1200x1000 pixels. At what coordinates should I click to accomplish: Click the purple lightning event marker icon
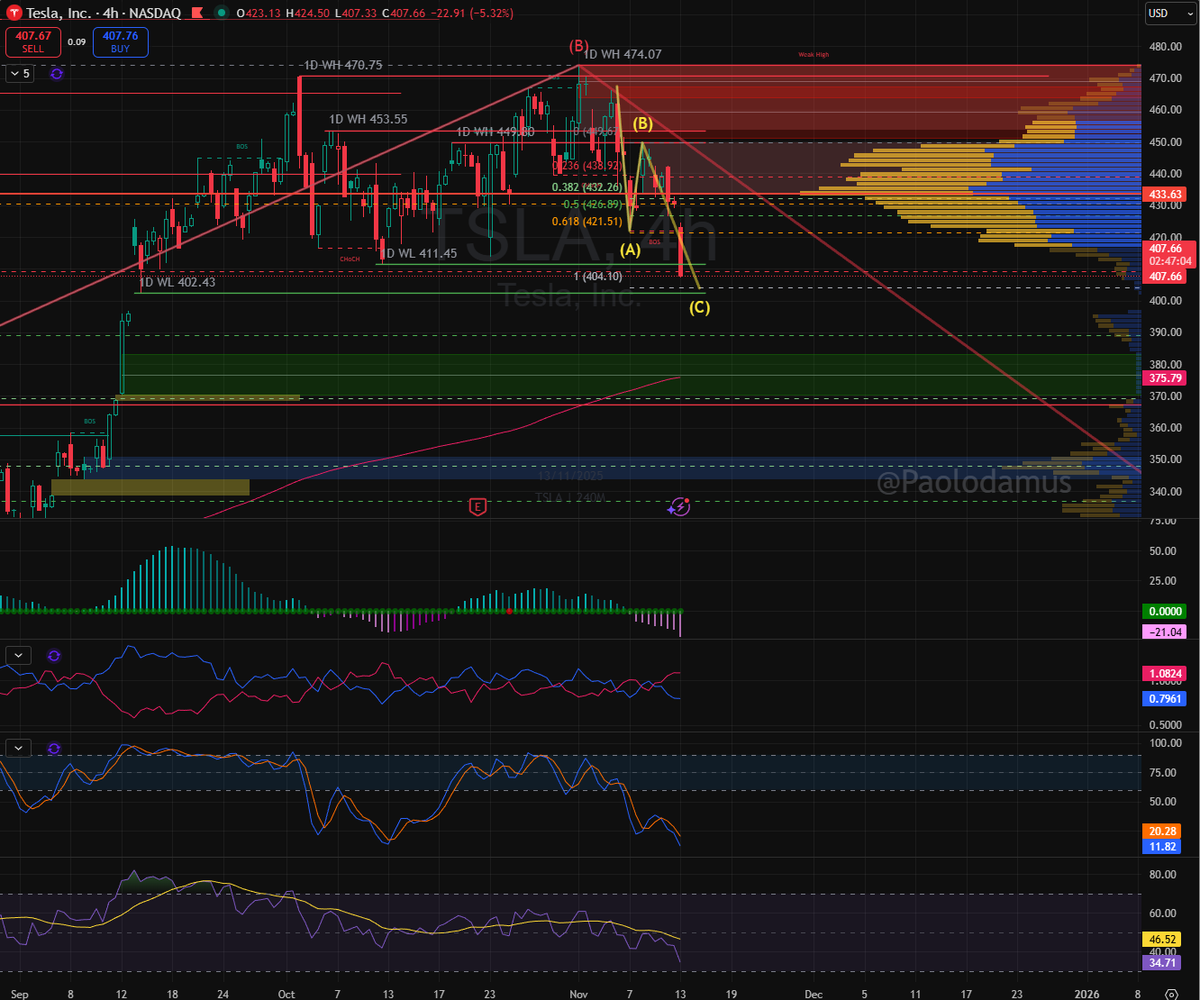[679, 507]
